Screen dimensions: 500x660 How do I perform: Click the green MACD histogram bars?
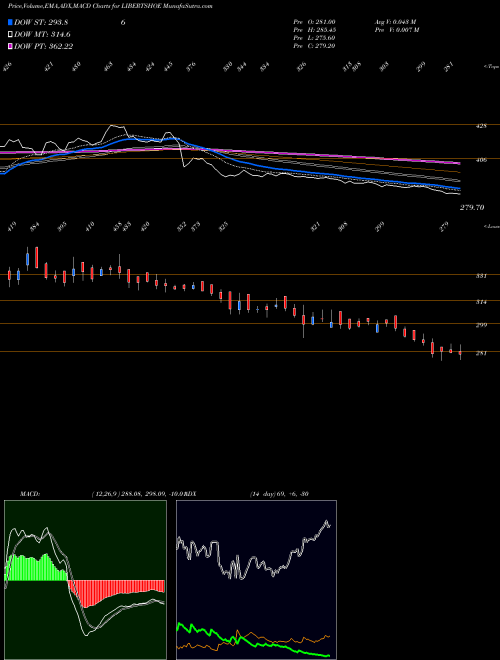pyautogui.click(x=36, y=568)
